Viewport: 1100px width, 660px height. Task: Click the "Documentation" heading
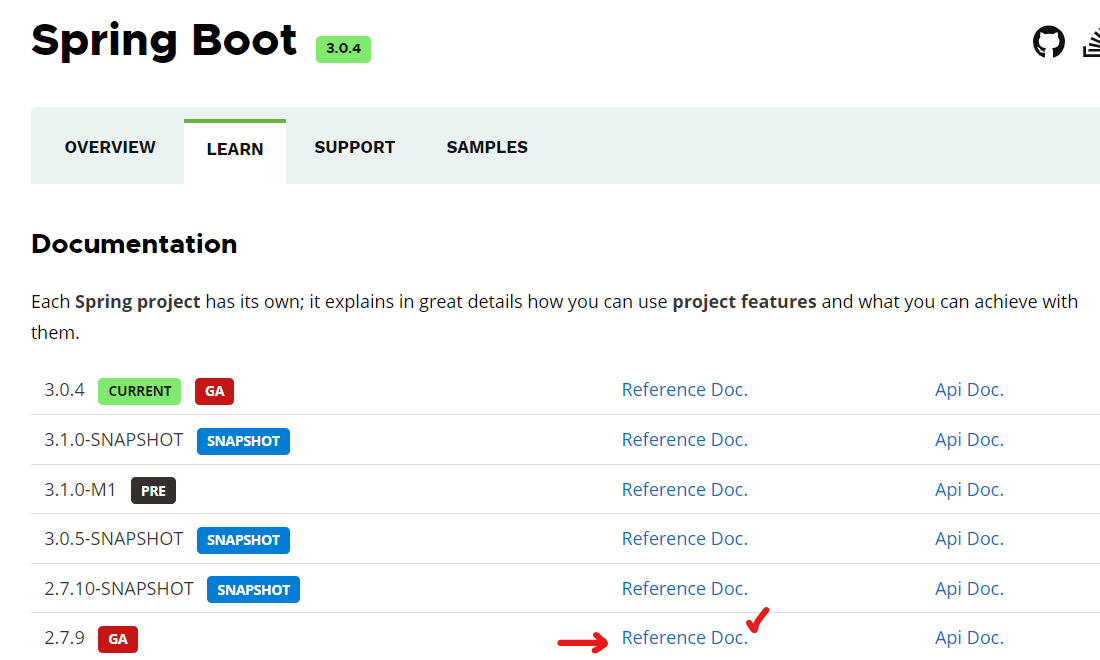pos(134,244)
